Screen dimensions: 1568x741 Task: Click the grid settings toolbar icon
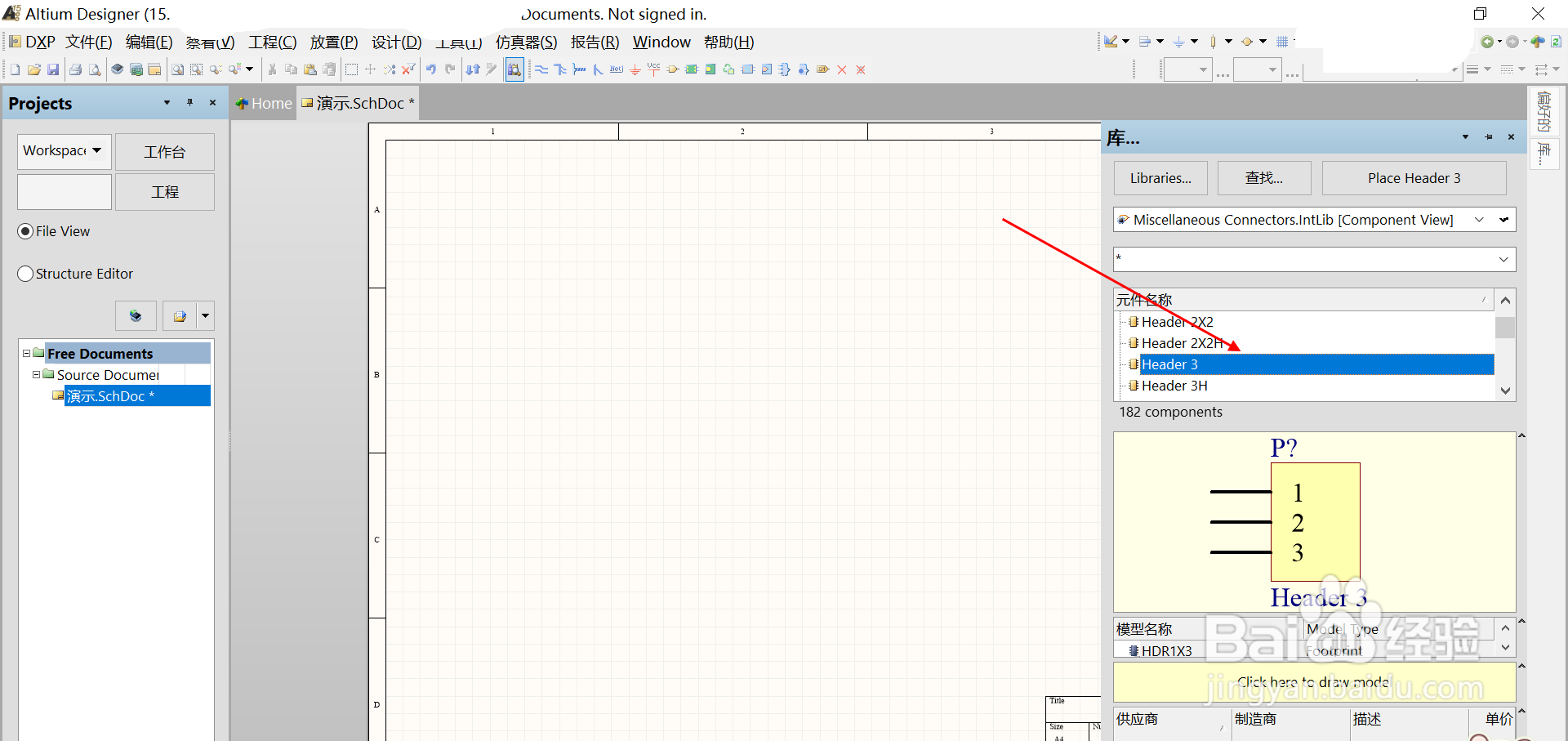click(x=1282, y=42)
